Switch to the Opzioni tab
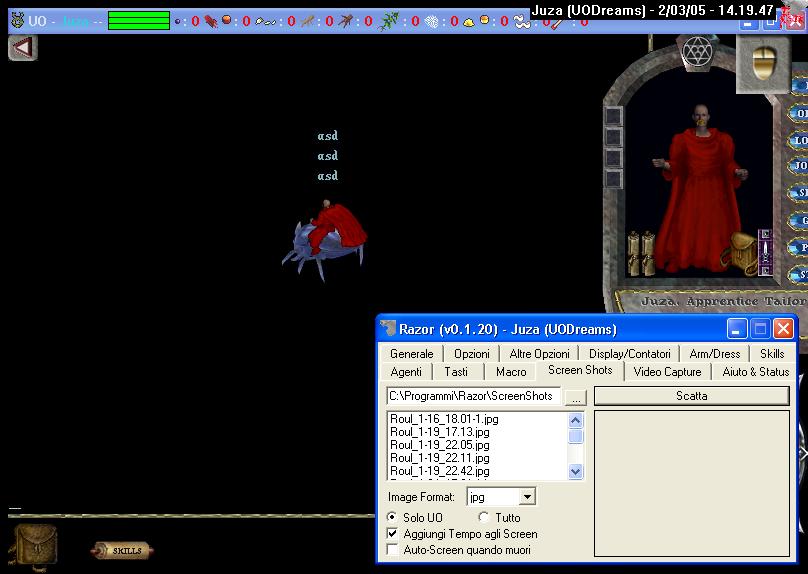The width and height of the screenshot is (808, 574). tap(472, 353)
